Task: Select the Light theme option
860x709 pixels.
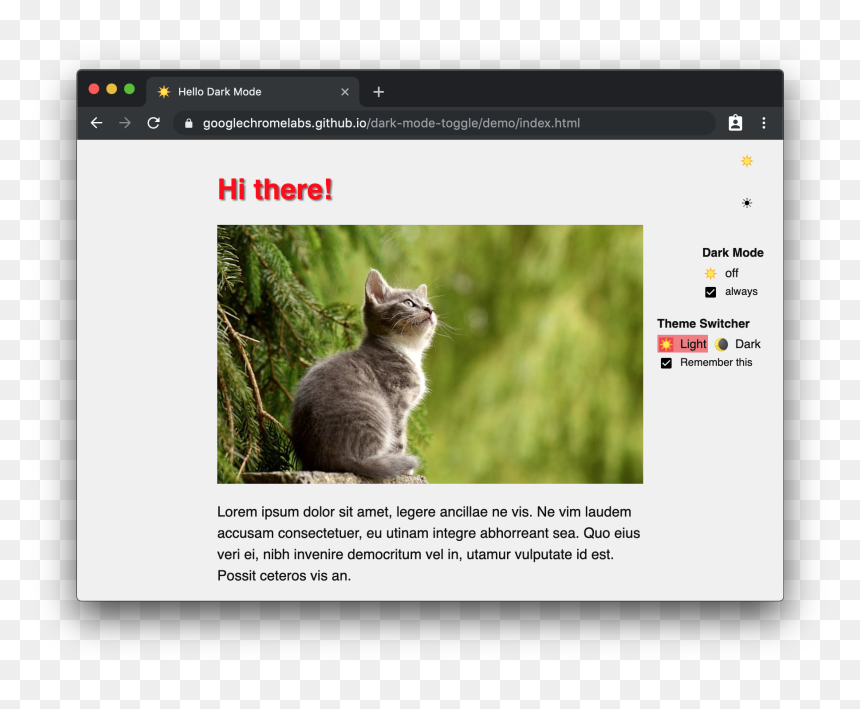Action: click(x=683, y=344)
